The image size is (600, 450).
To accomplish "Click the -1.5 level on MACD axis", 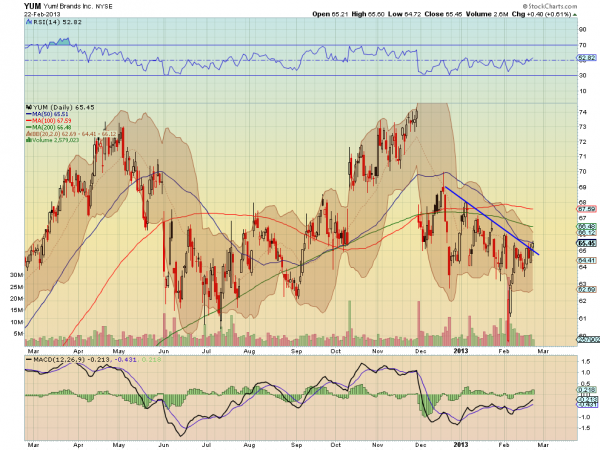I will click(584, 428).
